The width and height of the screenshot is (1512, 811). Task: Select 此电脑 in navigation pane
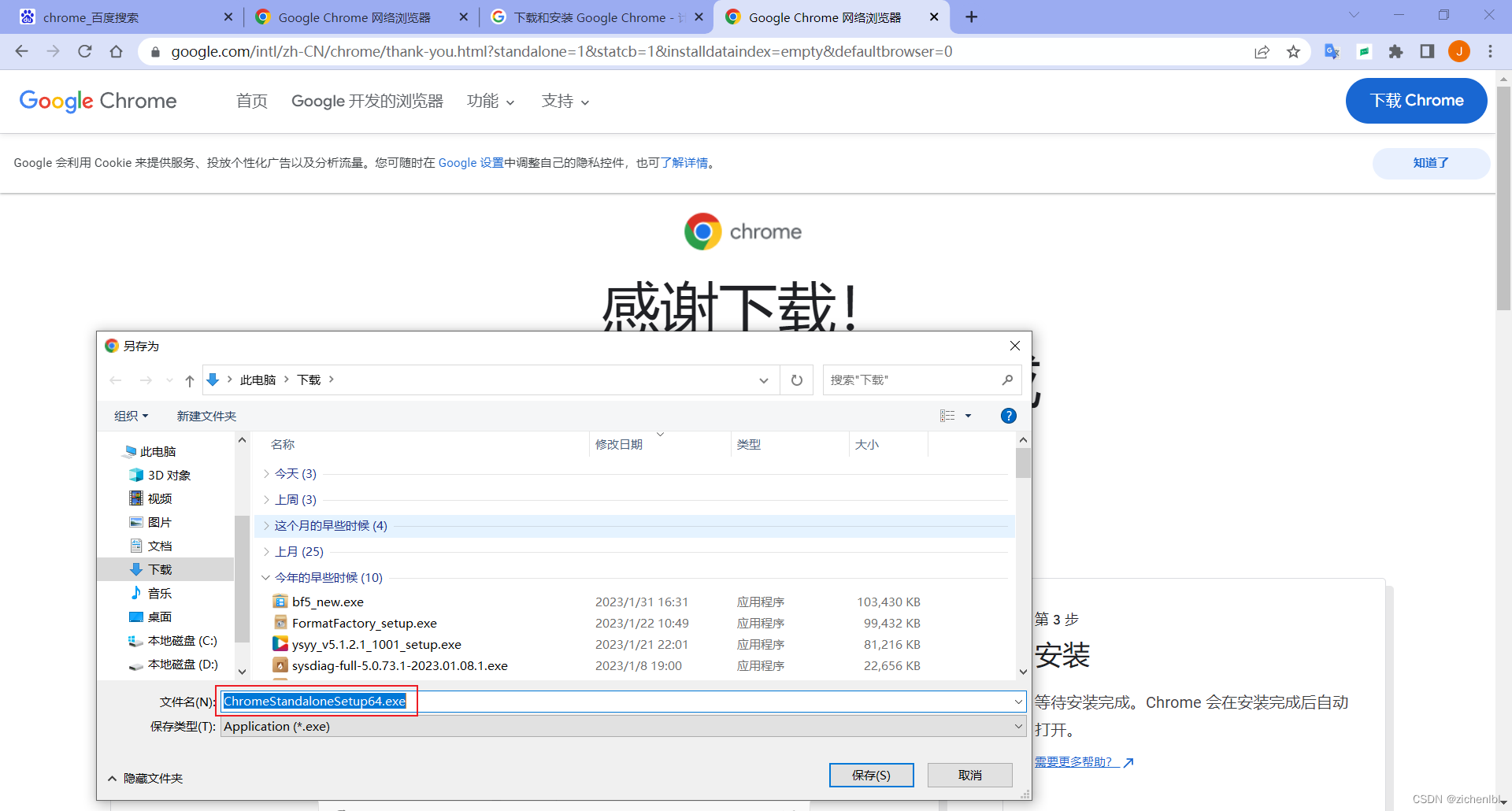157,452
